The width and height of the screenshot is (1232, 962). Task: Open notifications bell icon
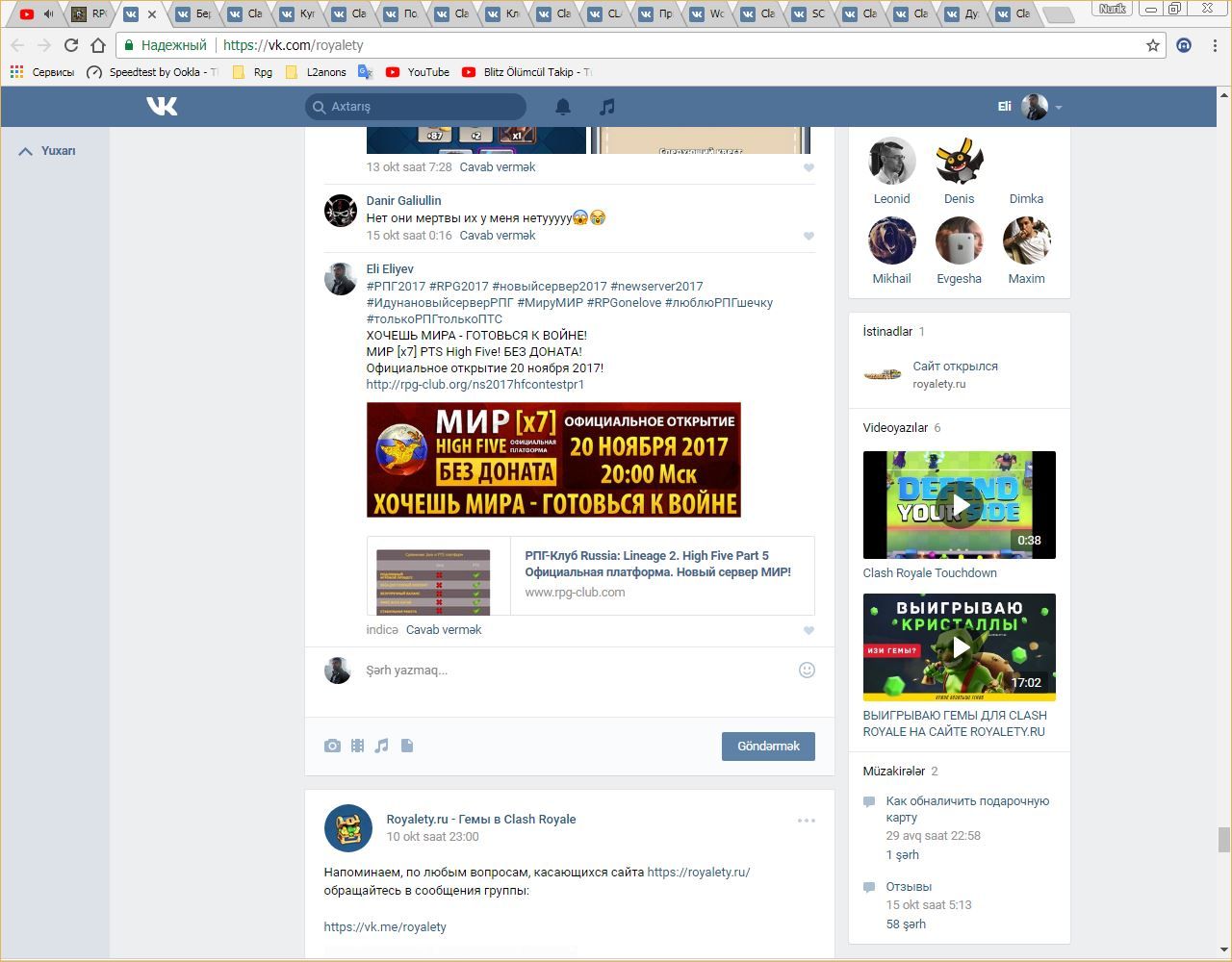coord(563,107)
